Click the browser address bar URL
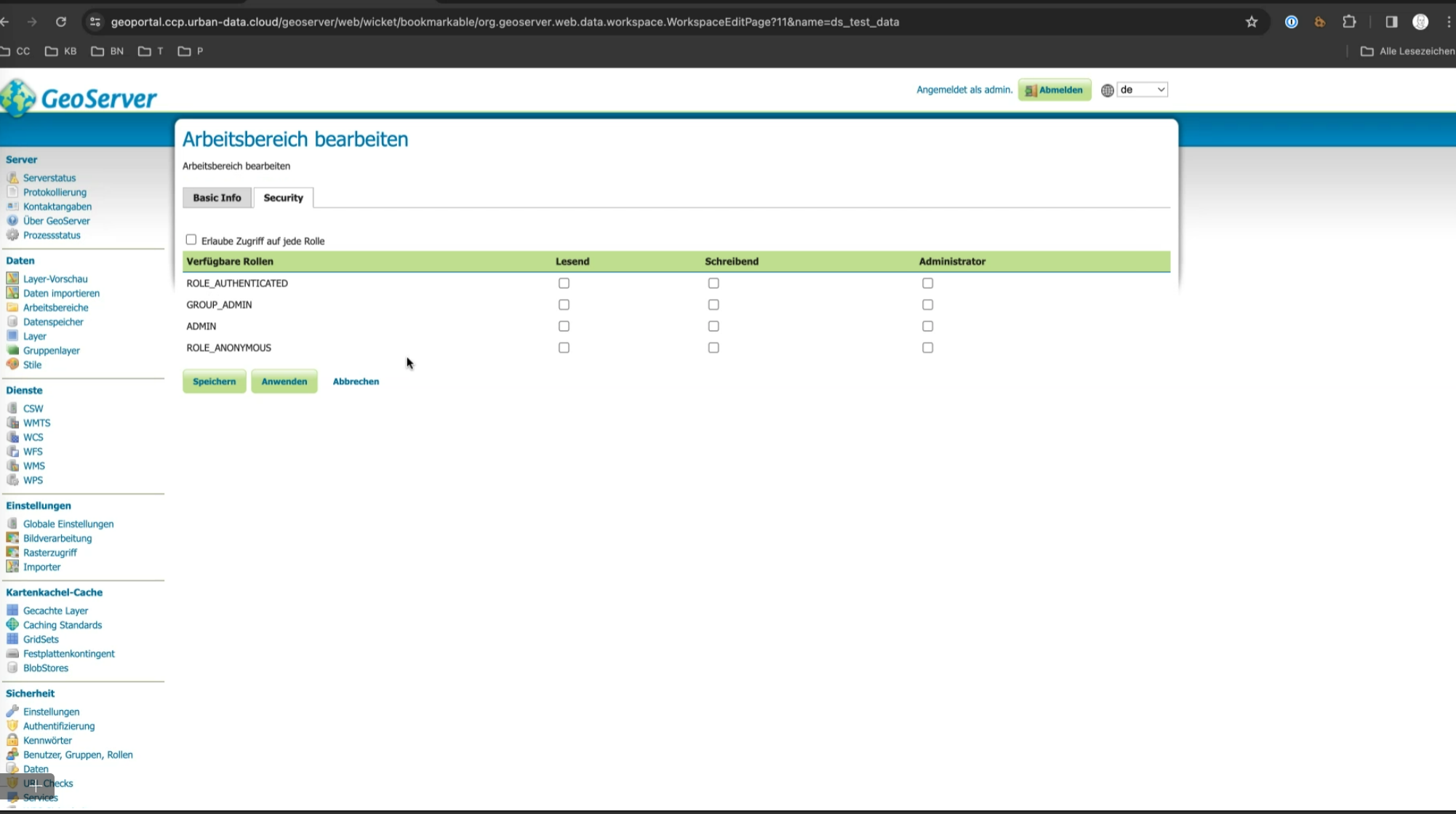 [505, 22]
